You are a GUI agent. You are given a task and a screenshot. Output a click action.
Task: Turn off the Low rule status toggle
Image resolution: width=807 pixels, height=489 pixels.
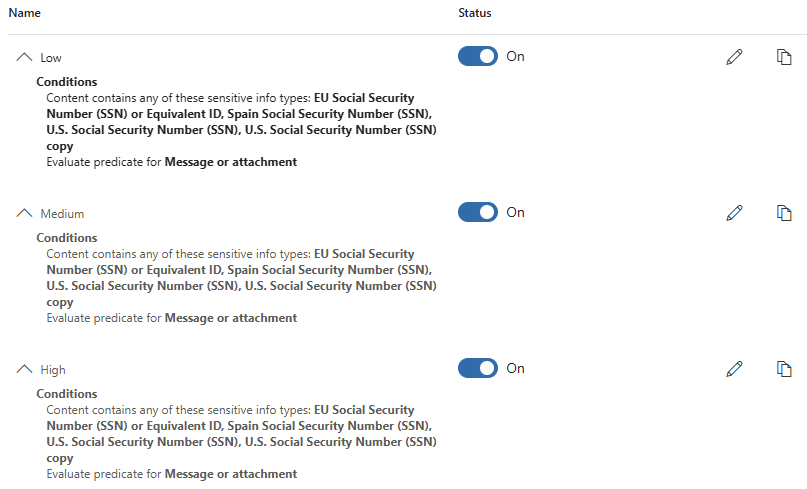click(x=478, y=57)
